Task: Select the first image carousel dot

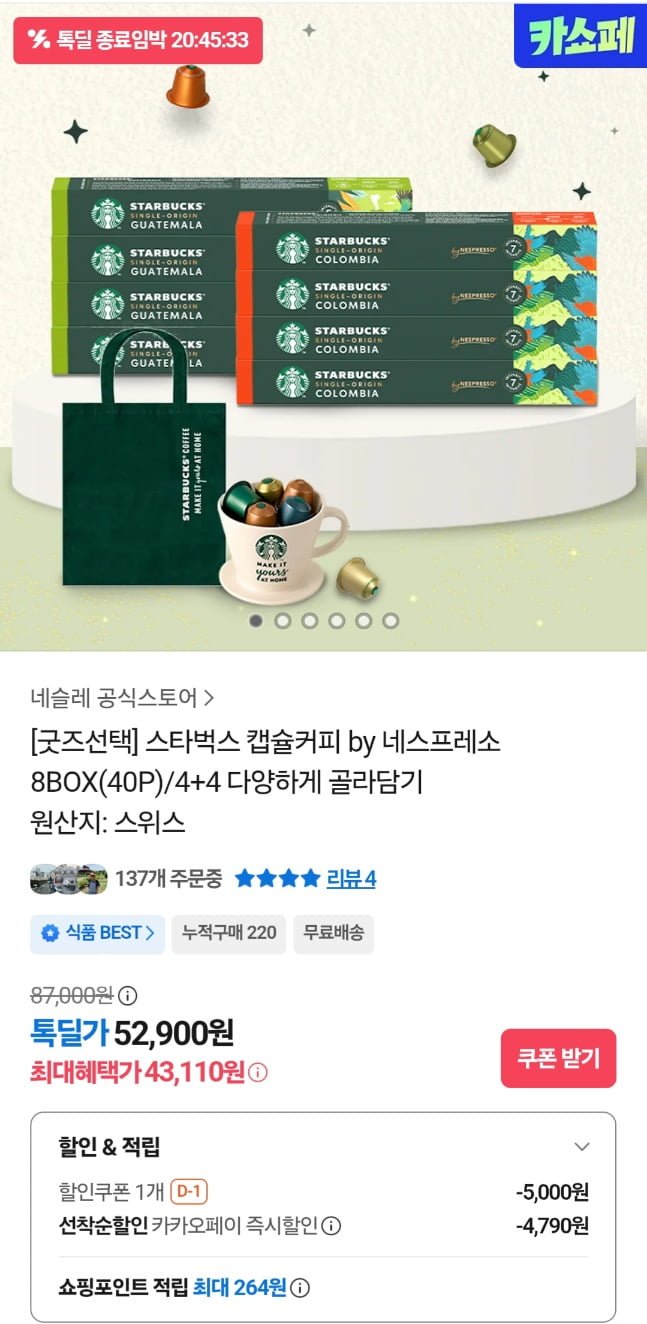Action: point(256,621)
